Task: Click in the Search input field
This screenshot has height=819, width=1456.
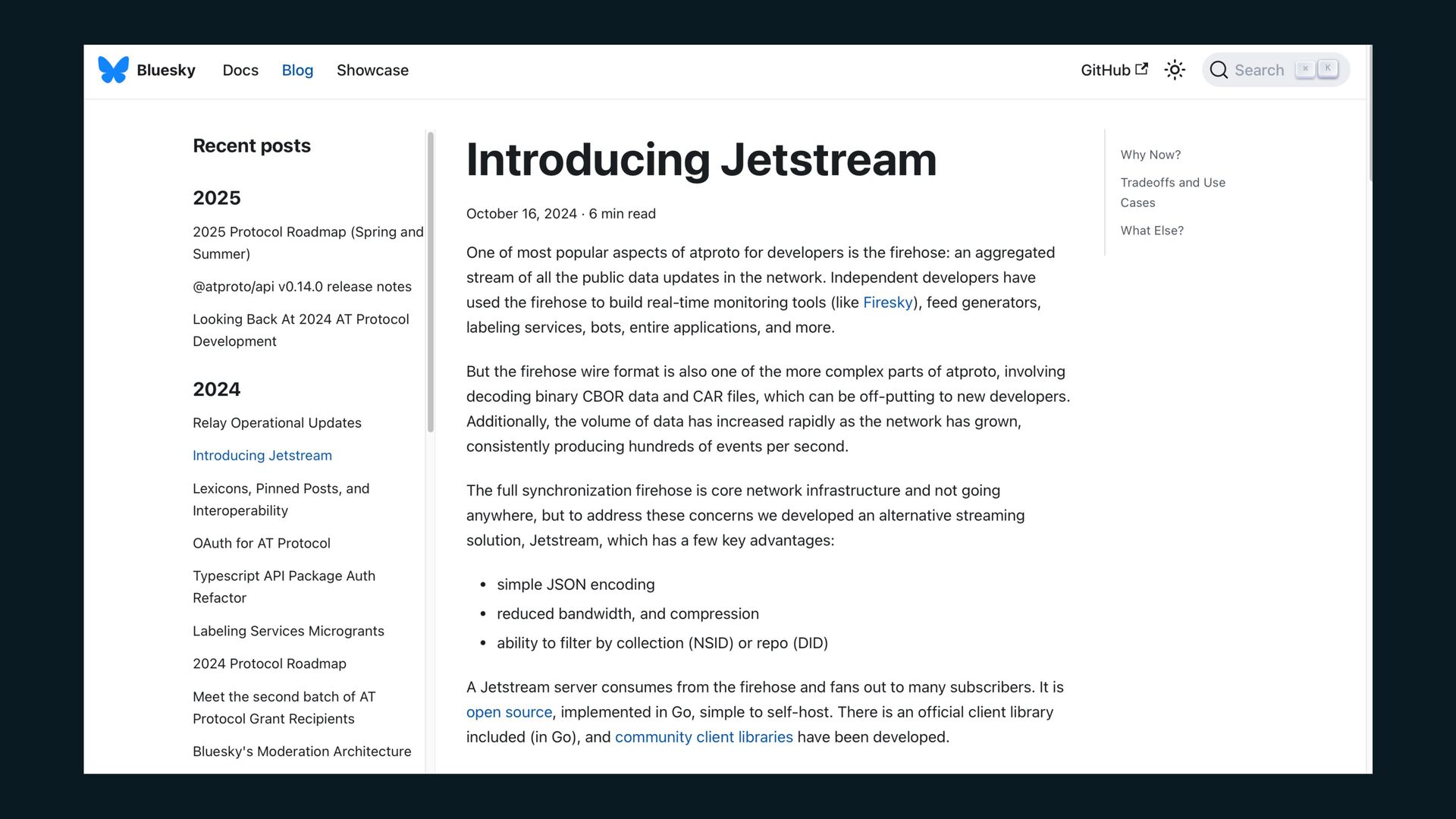Action: coord(1259,70)
